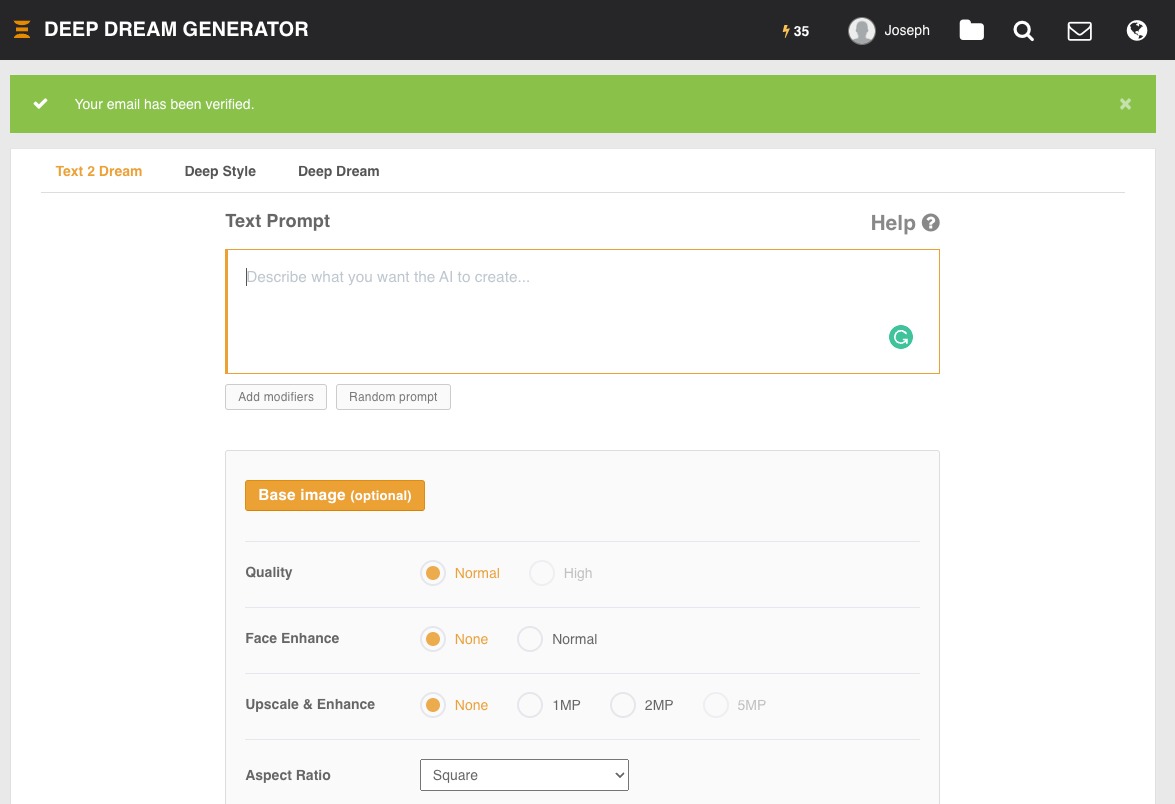
Task: Switch to the Deep Dream tab
Action: point(339,171)
